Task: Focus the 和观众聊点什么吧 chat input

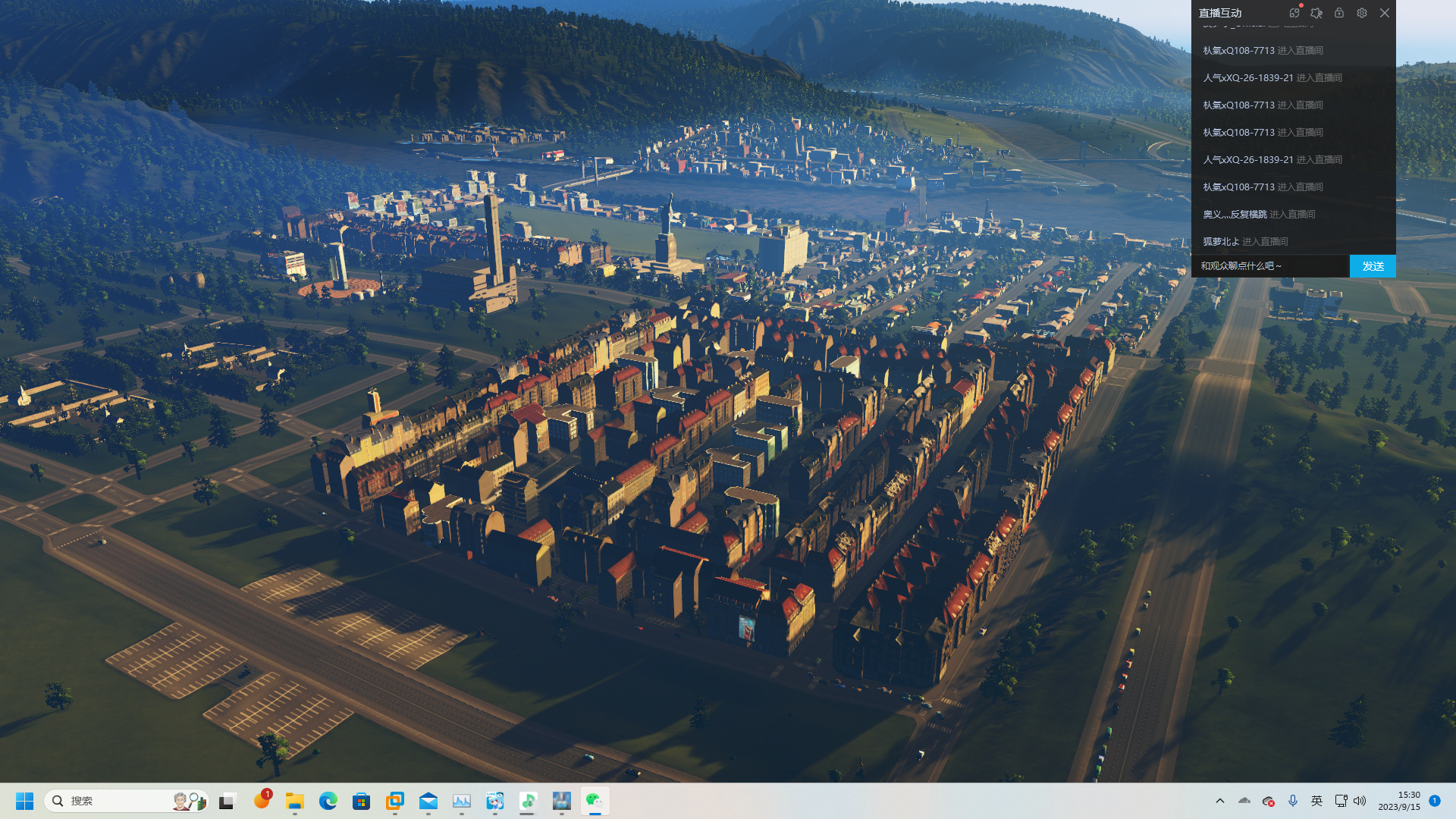Action: click(x=1270, y=266)
